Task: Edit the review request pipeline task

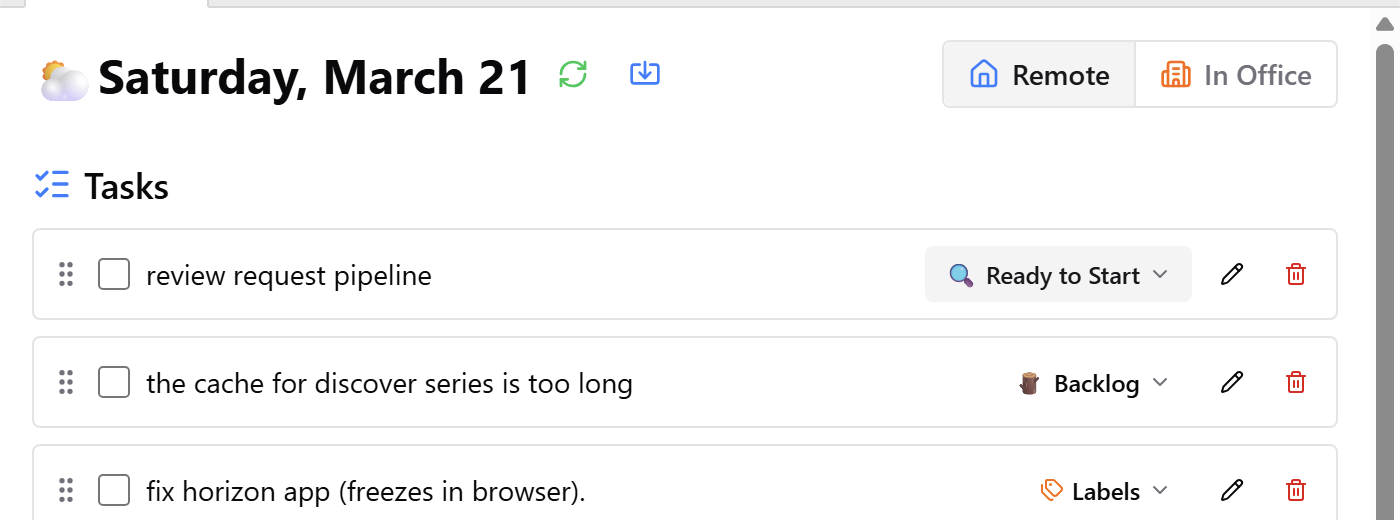Action: click(1232, 274)
